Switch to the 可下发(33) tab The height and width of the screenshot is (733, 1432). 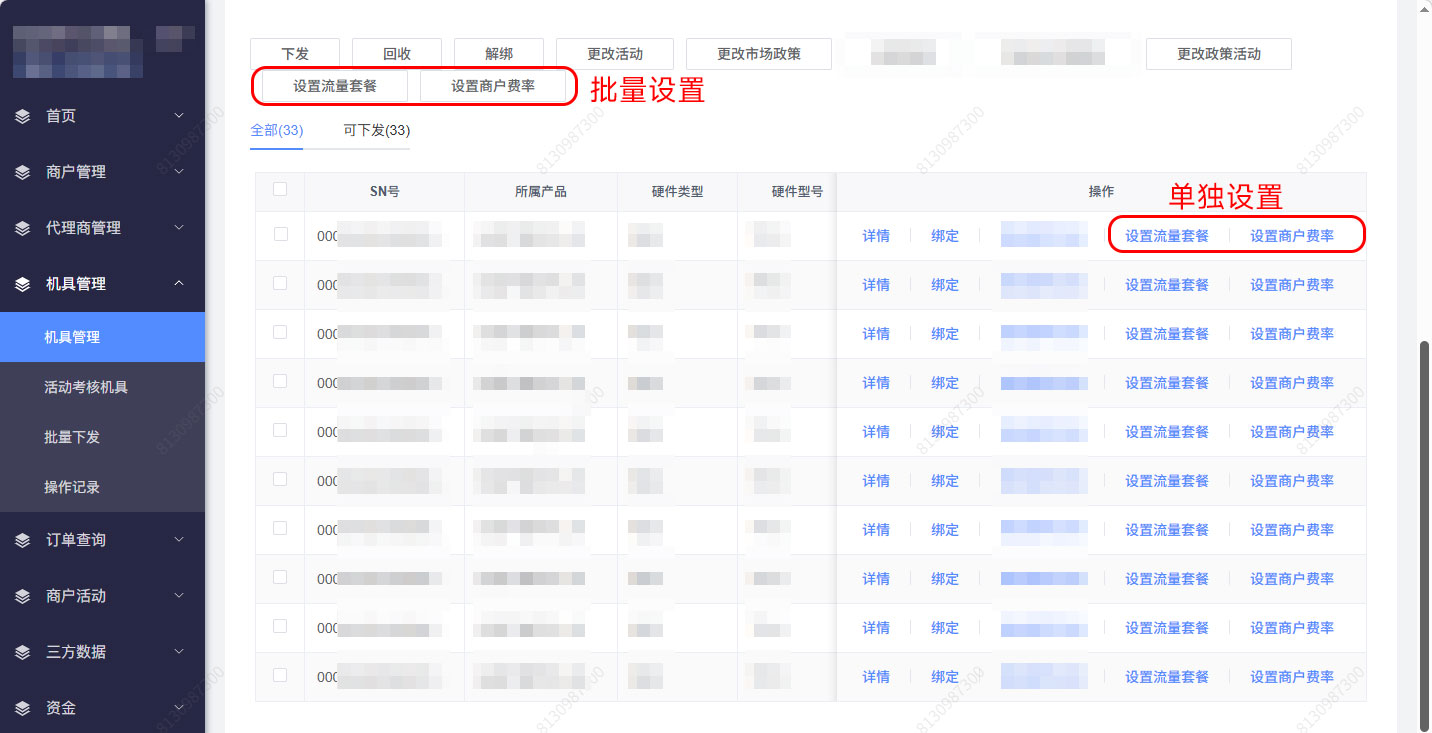pyautogui.click(x=376, y=130)
